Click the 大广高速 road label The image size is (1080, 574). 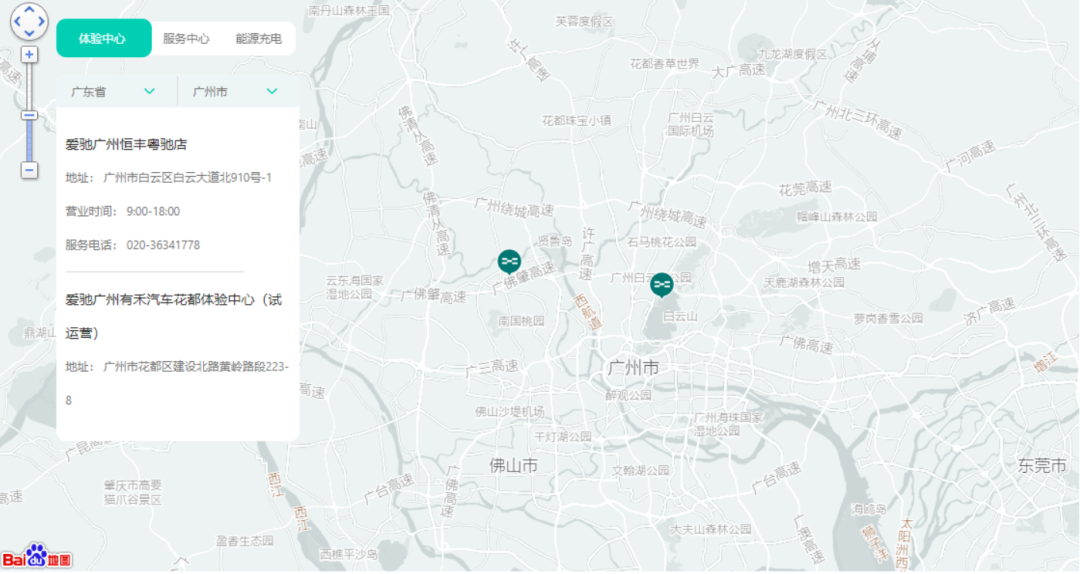coord(738,70)
